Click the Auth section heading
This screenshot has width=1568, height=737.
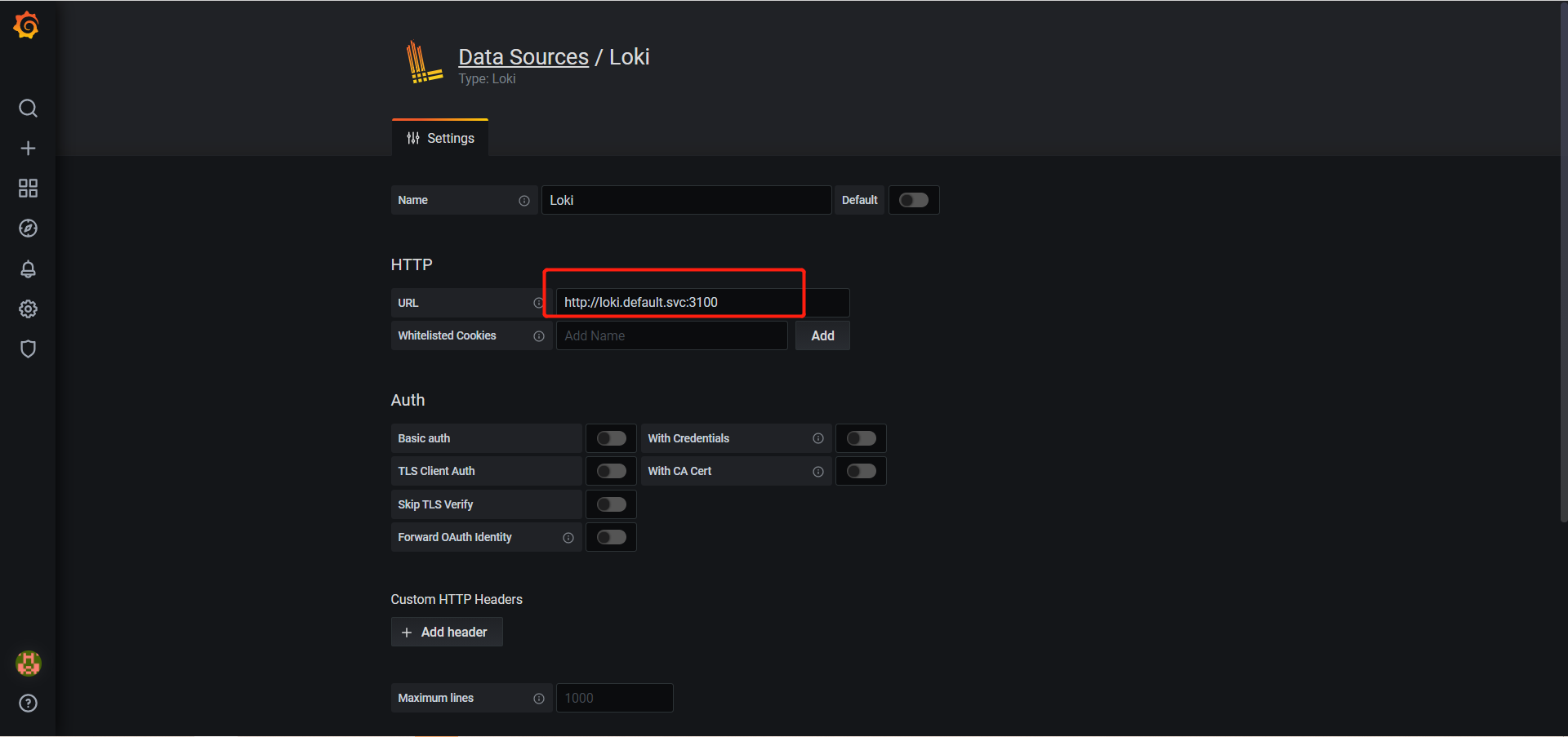tap(408, 400)
